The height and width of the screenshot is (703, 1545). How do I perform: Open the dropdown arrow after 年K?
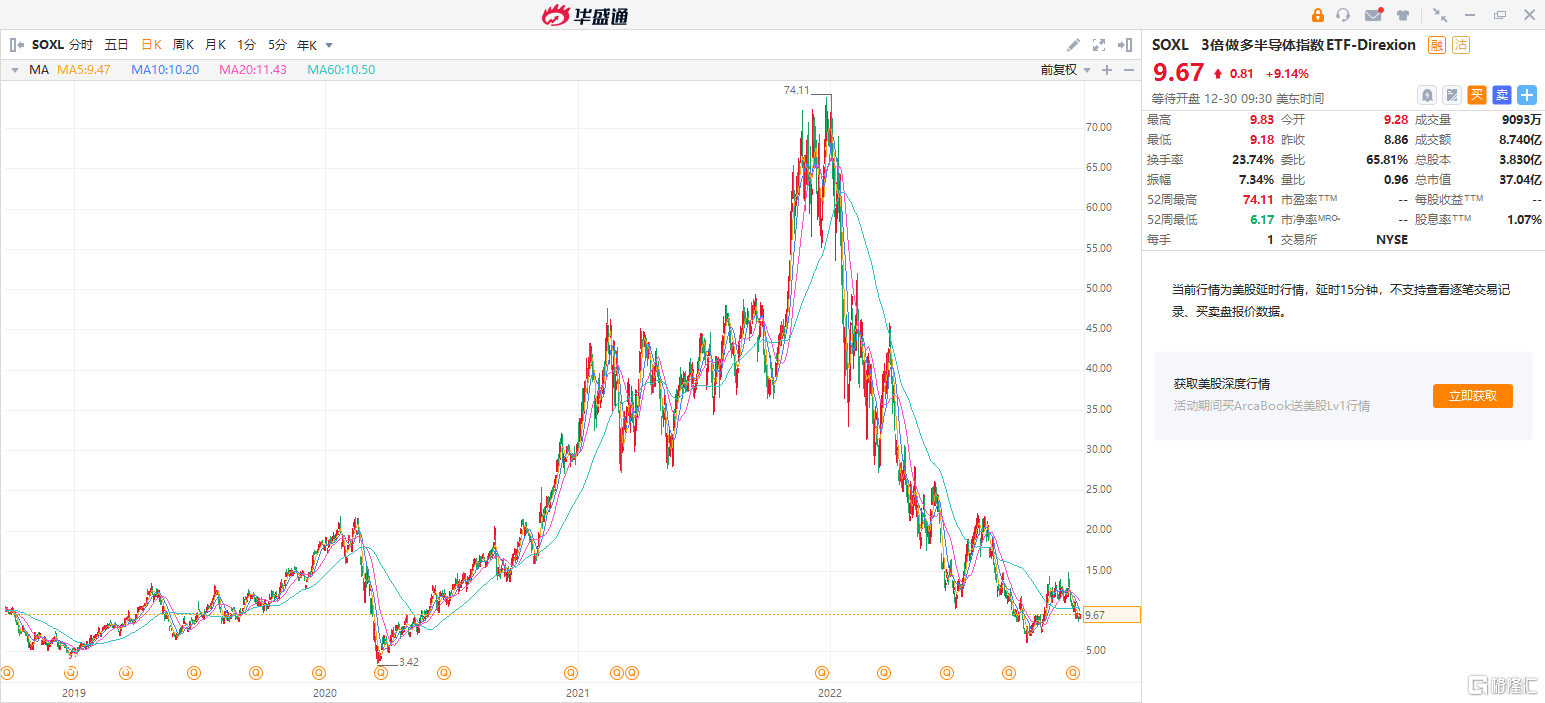point(329,45)
